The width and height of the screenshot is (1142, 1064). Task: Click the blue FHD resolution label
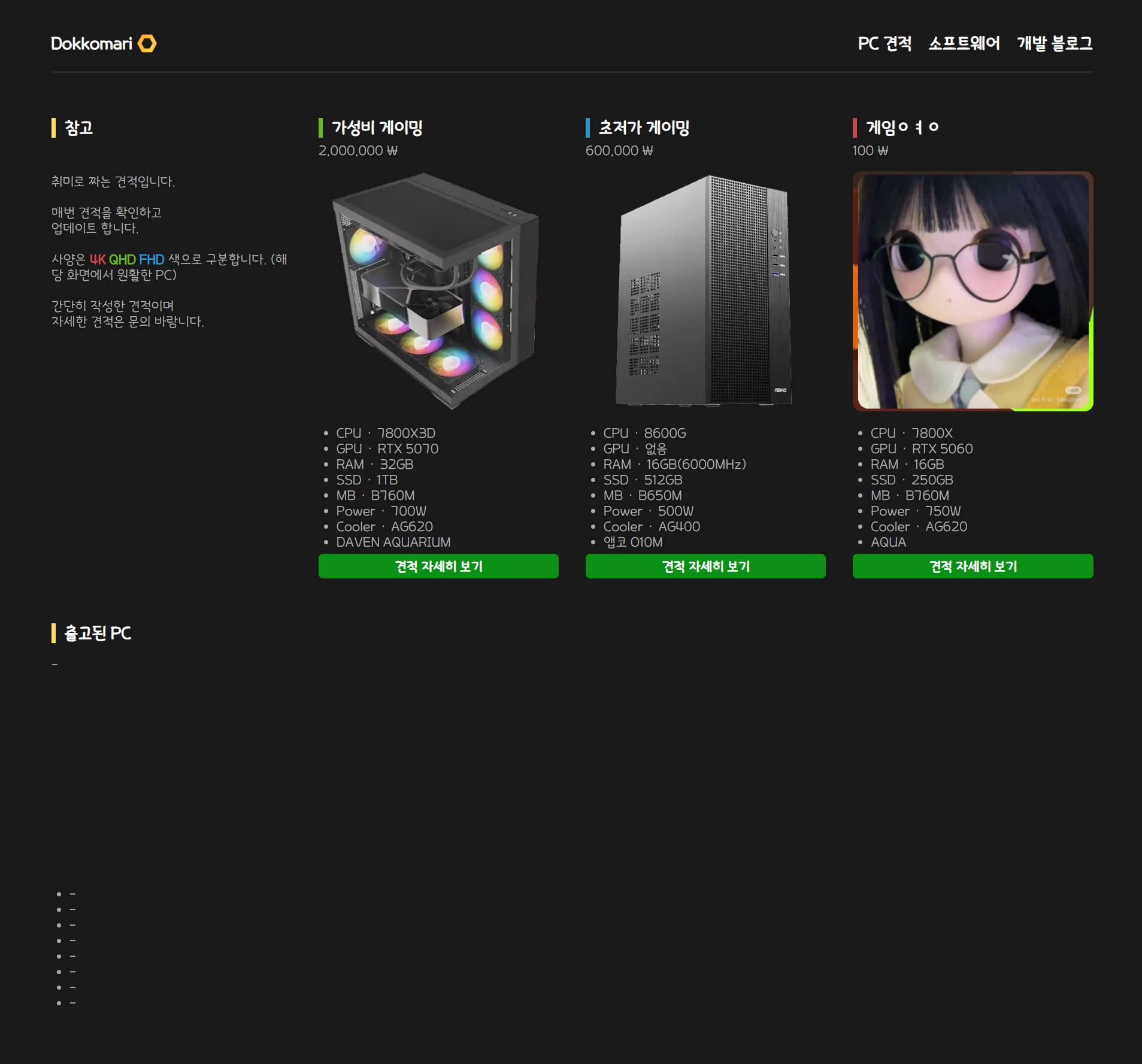[x=152, y=259]
